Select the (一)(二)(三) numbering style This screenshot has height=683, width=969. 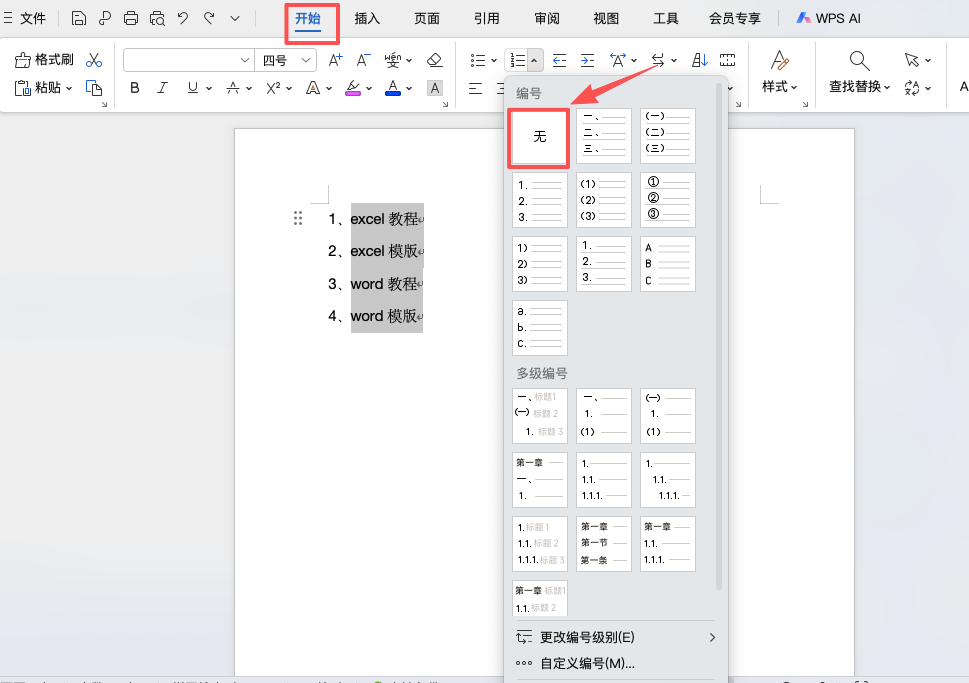pyautogui.click(x=668, y=136)
